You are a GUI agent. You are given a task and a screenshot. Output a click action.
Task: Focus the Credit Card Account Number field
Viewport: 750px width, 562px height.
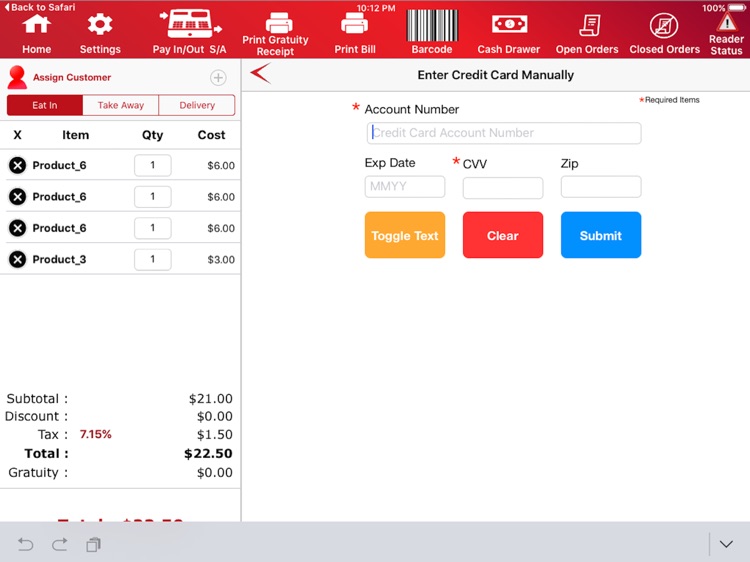tap(504, 133)
